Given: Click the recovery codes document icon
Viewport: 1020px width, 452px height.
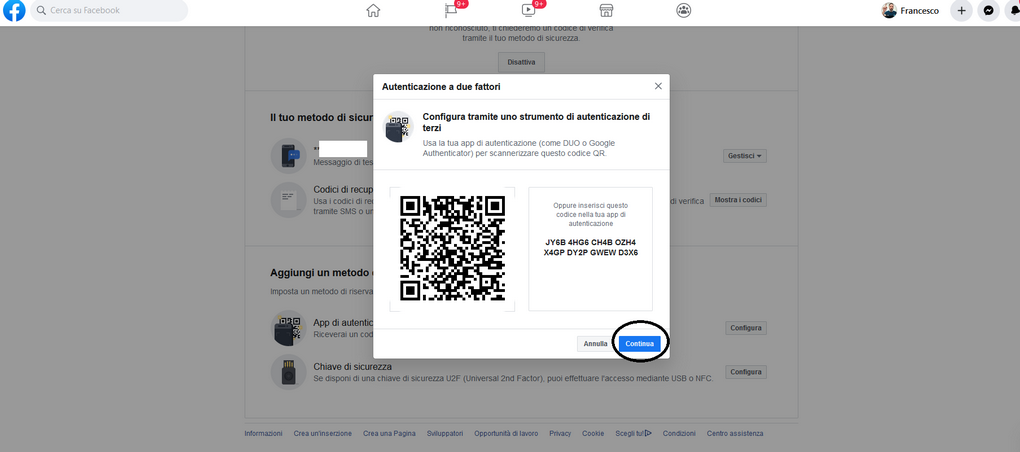Looking at the screenshot, I should coord(288,200).
